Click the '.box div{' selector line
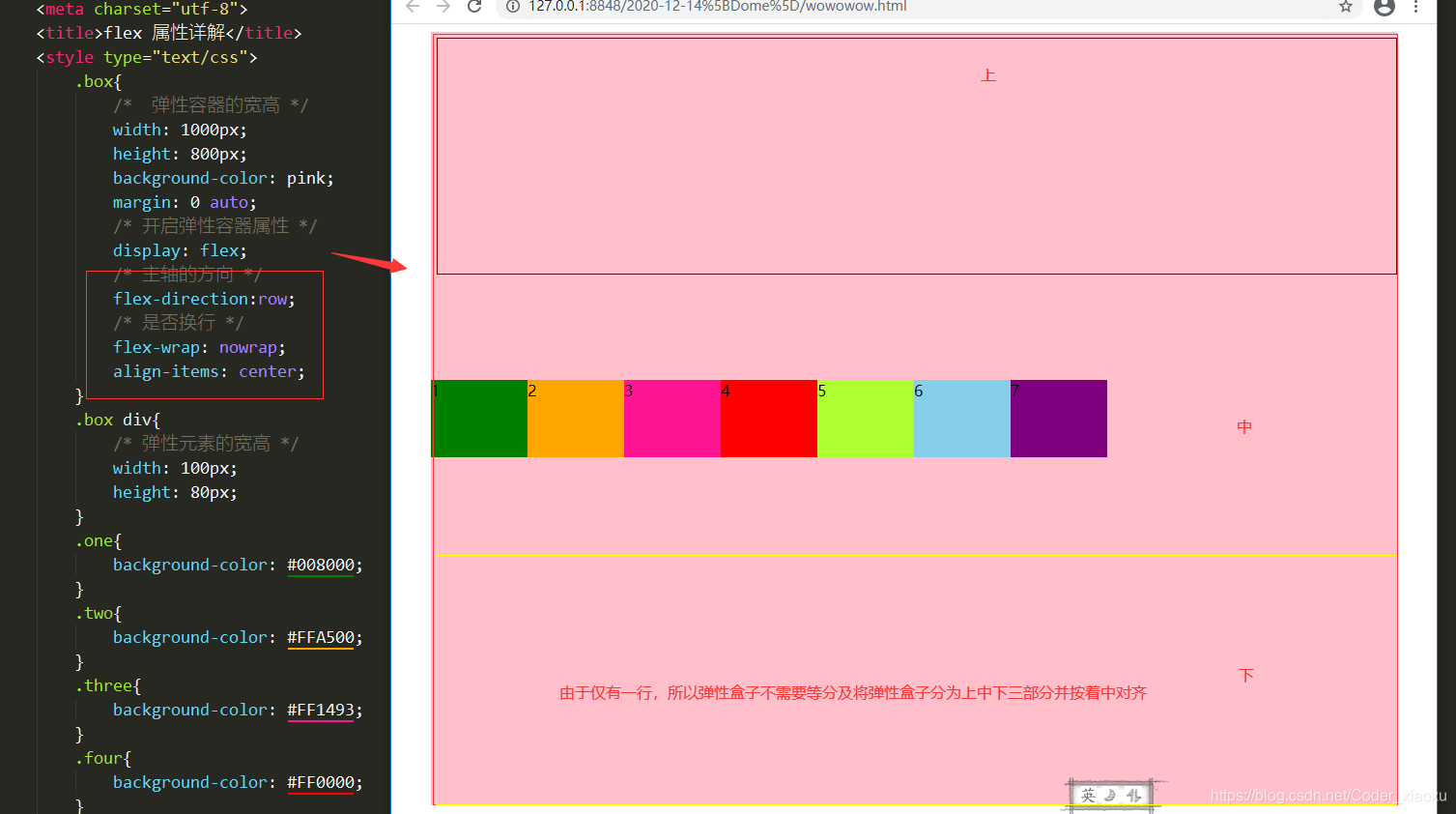Image resolution: width=1456 pixels, height=814 pixels. 118,420
